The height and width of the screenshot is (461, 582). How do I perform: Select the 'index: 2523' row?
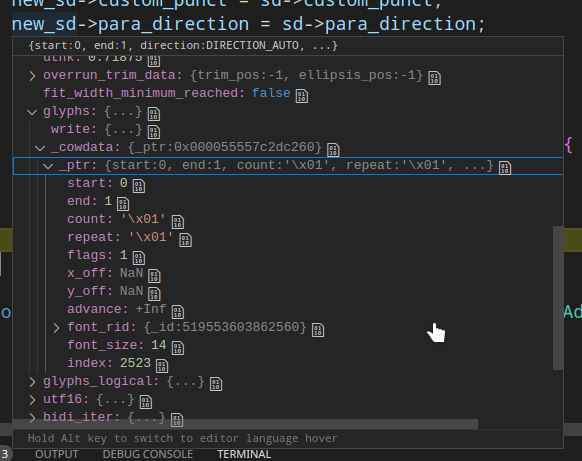point(288,364)
